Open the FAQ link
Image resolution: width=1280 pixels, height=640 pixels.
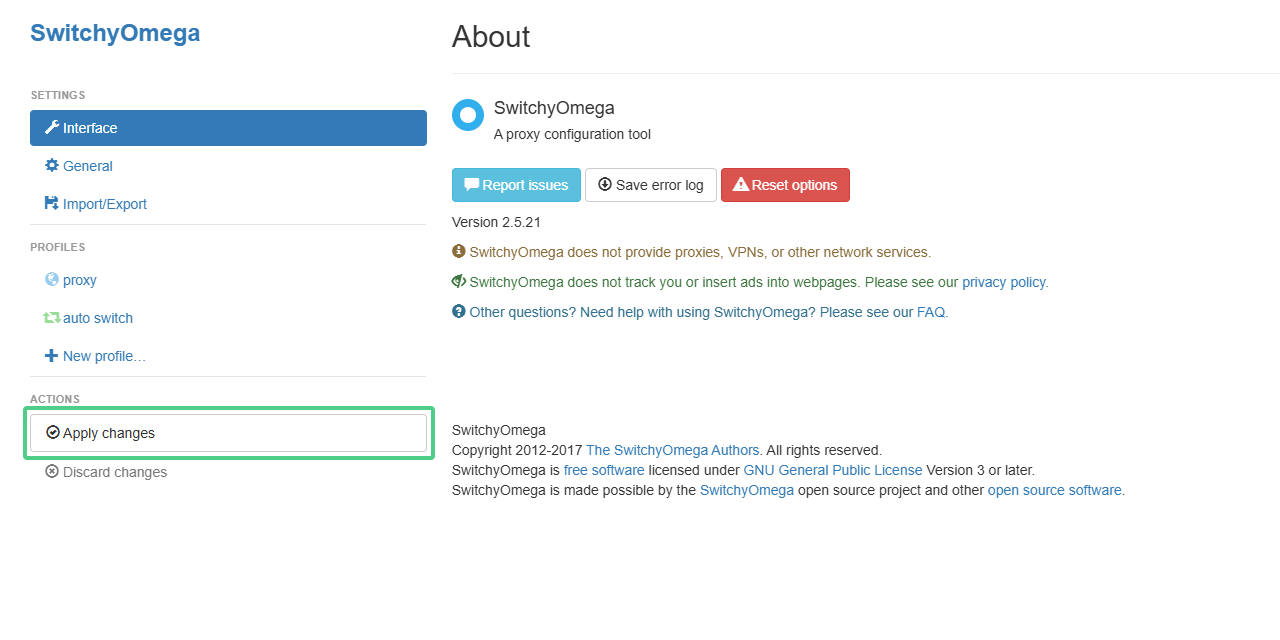(931, 312)
